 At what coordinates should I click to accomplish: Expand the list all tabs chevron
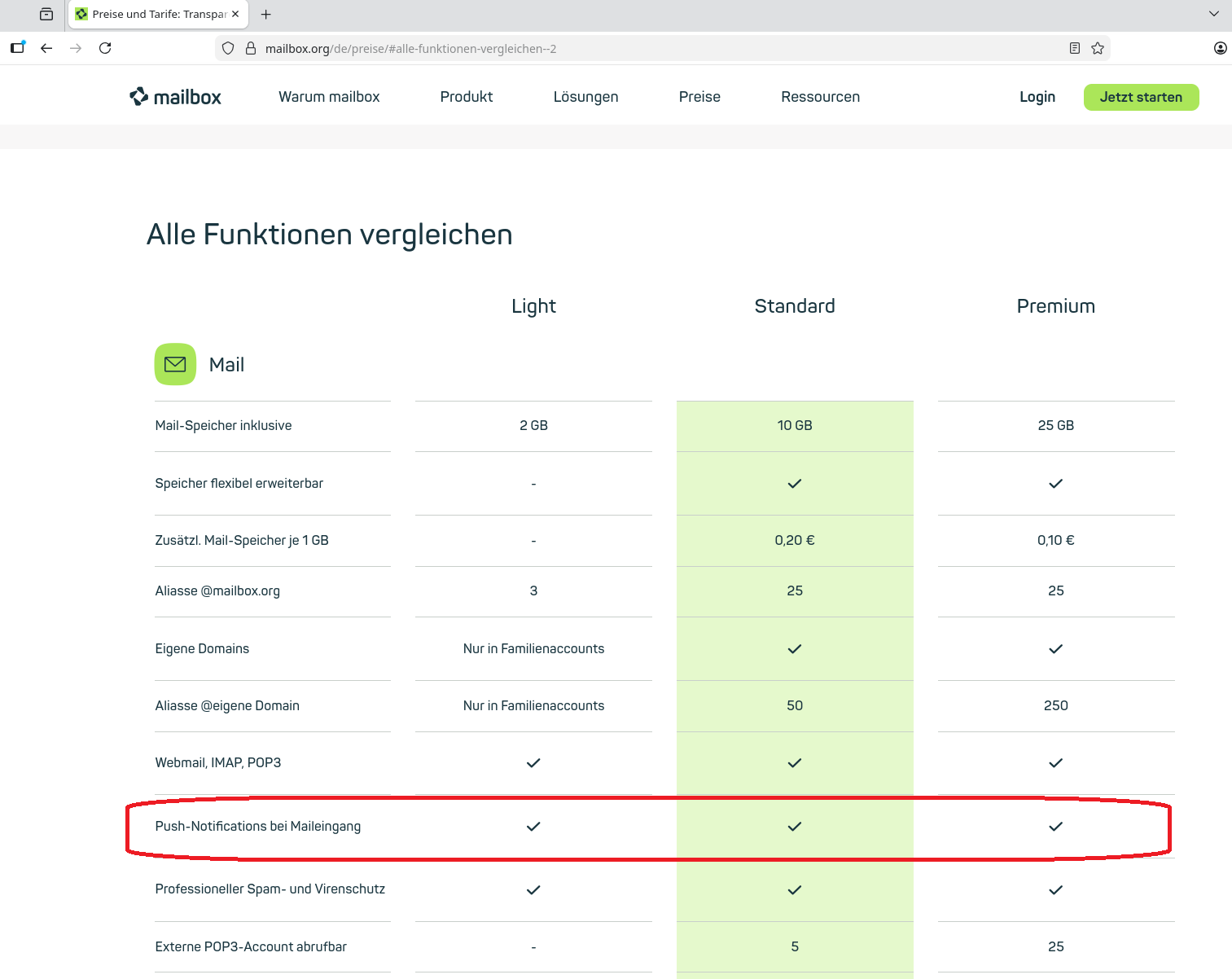point(1213,14)
